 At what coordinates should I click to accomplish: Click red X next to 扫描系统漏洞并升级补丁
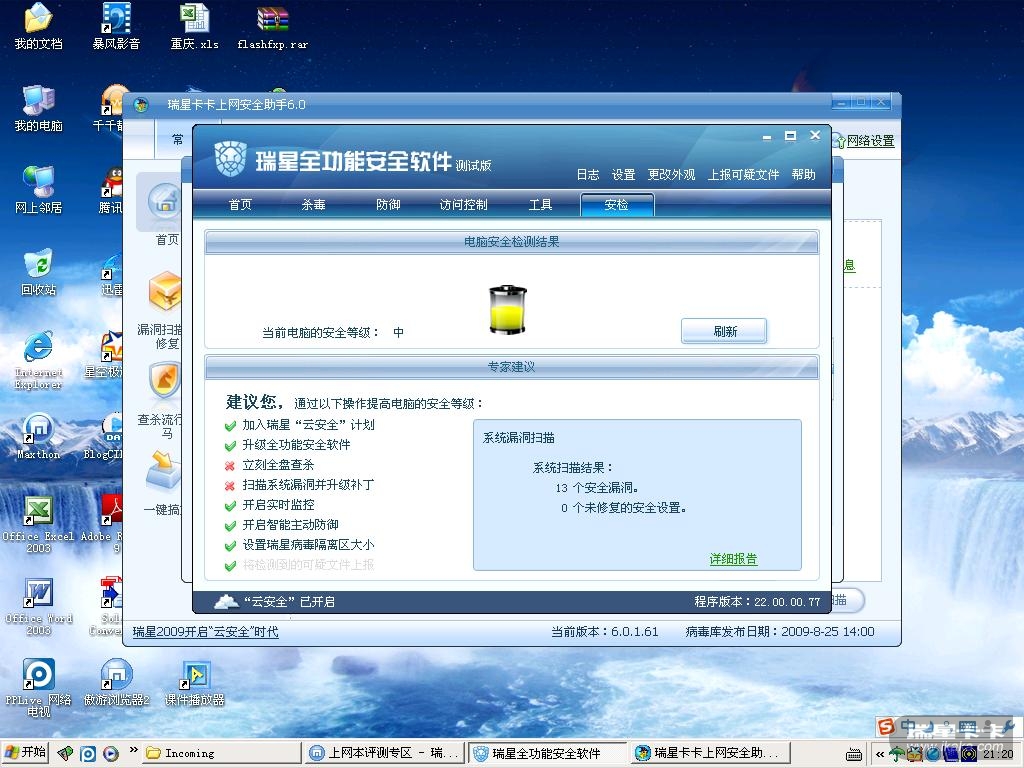pos(230,486)
